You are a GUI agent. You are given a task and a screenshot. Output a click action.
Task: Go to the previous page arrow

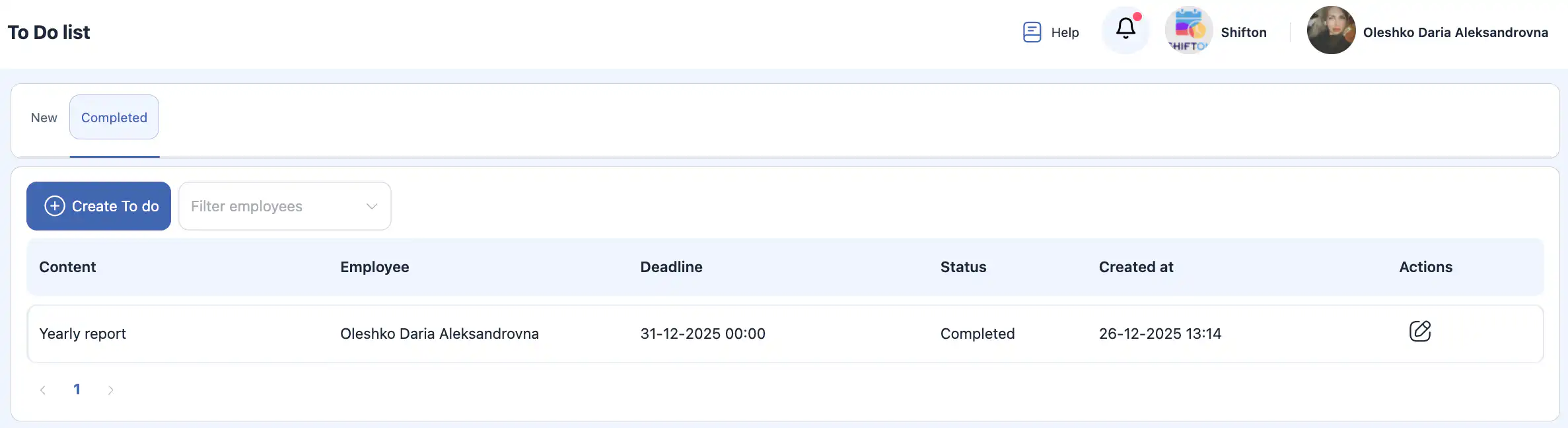tap(43, 390)
